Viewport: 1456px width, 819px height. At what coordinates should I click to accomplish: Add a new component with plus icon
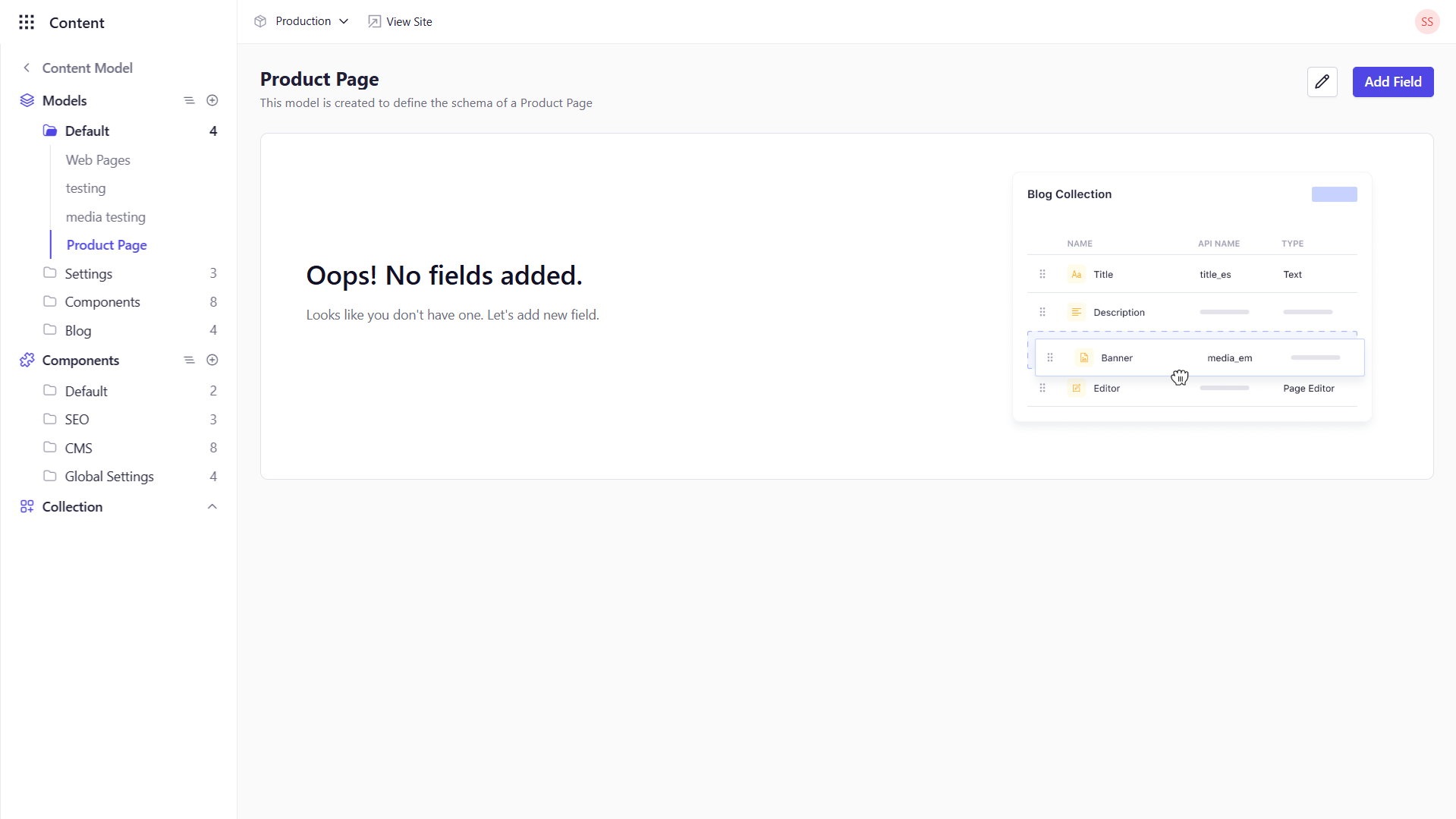212,360
